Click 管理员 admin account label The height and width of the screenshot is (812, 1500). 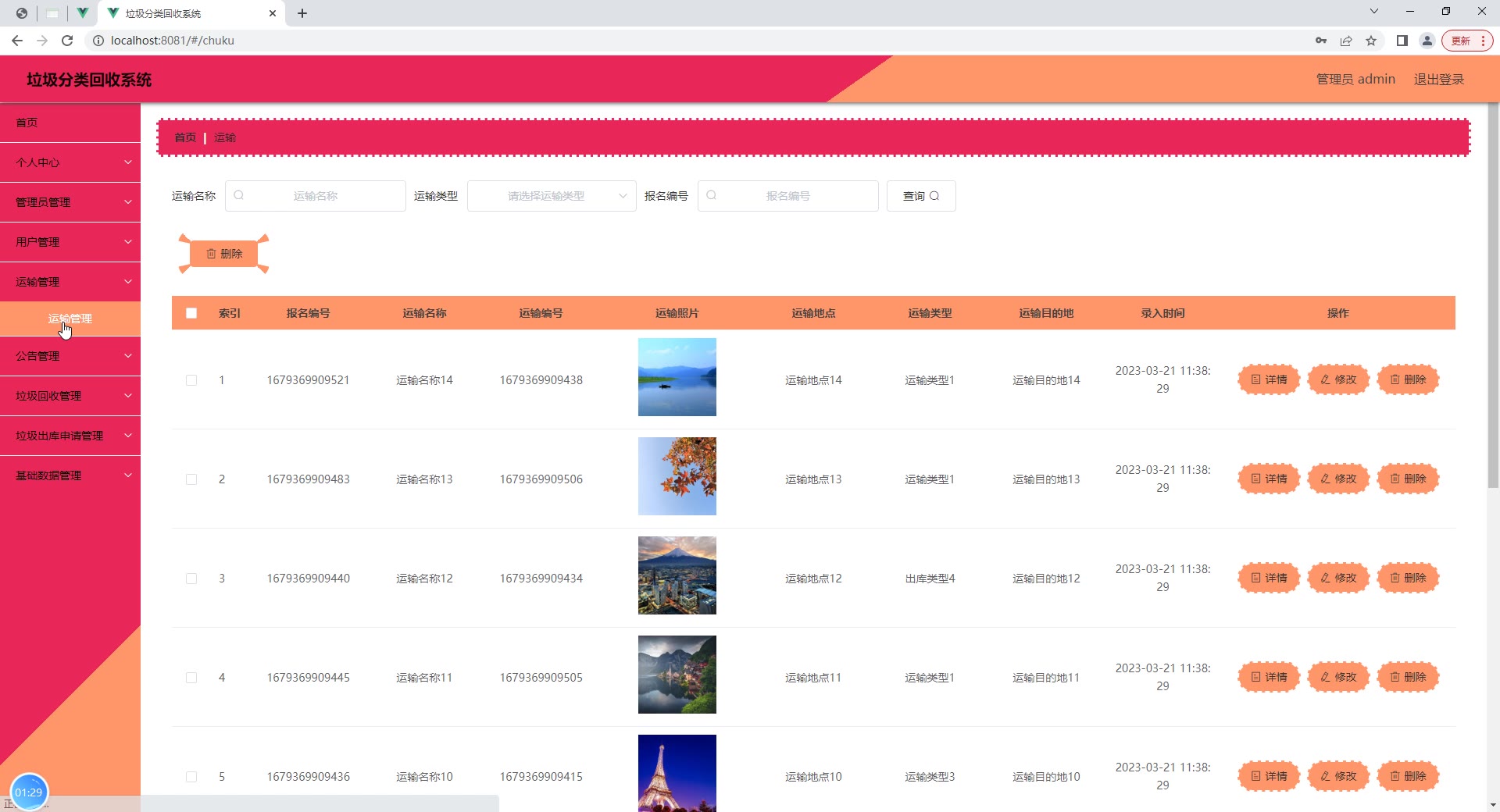(x=1355, y=79)
